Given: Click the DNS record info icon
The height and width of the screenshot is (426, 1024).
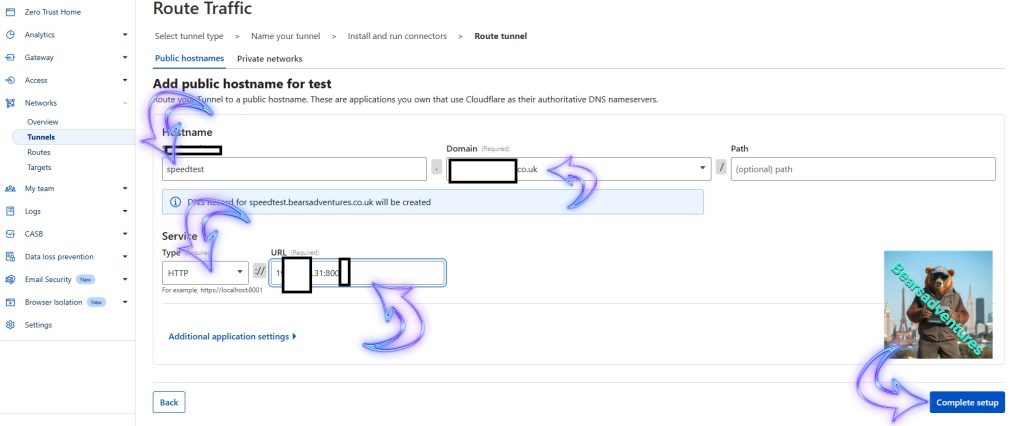Looking at the screenshot, I should (176, 202).
